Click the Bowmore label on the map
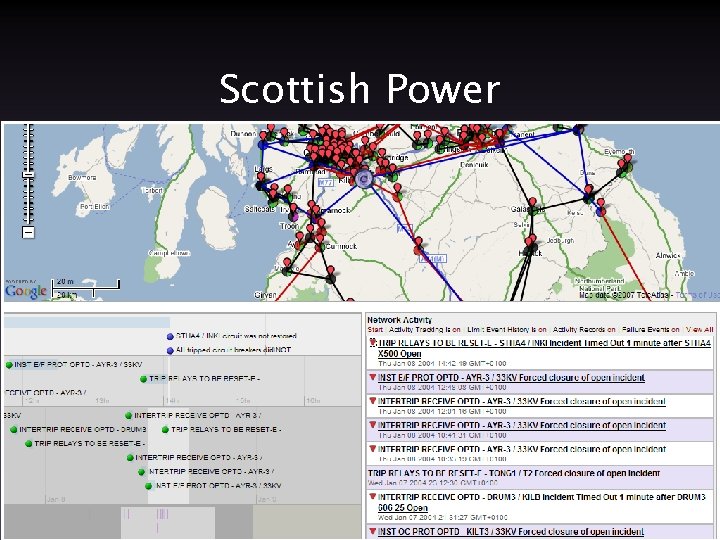 coord(82,178)
